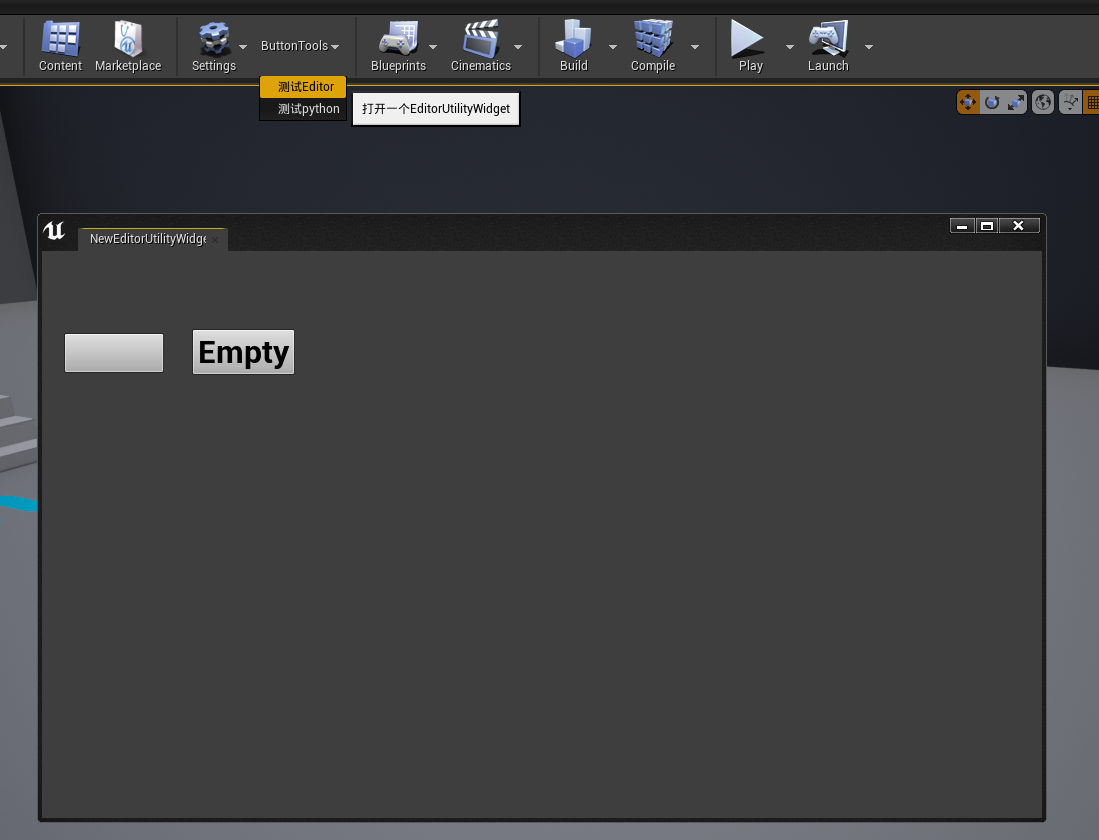The height and width of the screenshot is (840, 1099).
Task: Expand the Settings dropdown arrow
Action: (x=243, y=47)
